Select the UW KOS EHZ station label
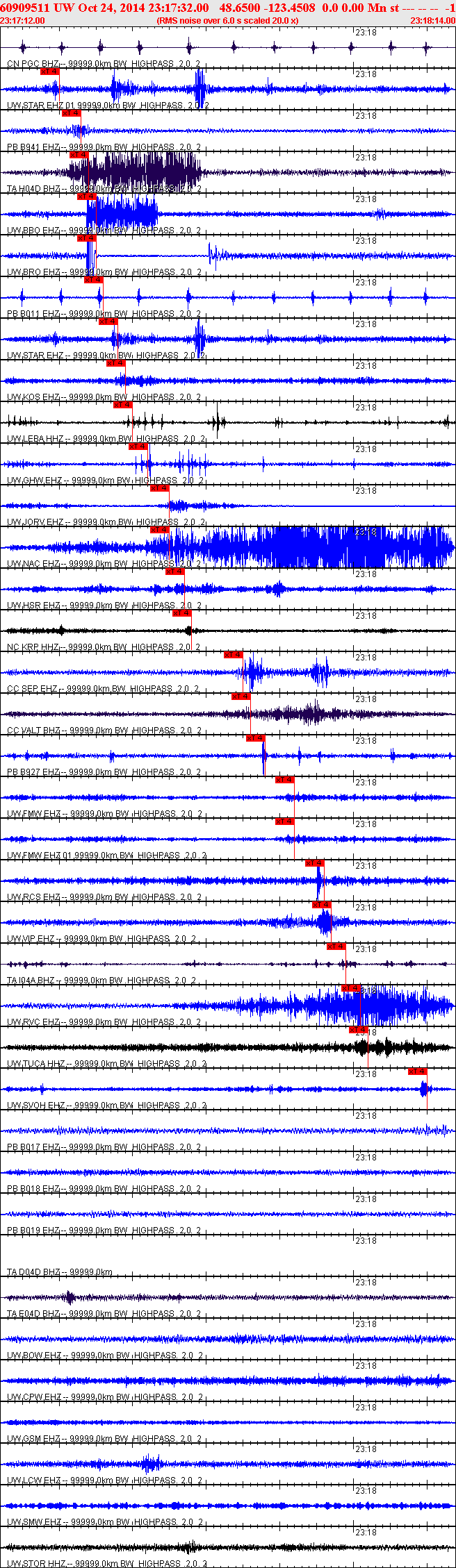This screenshot has width=456, height=1568. (x=104, y=397)
